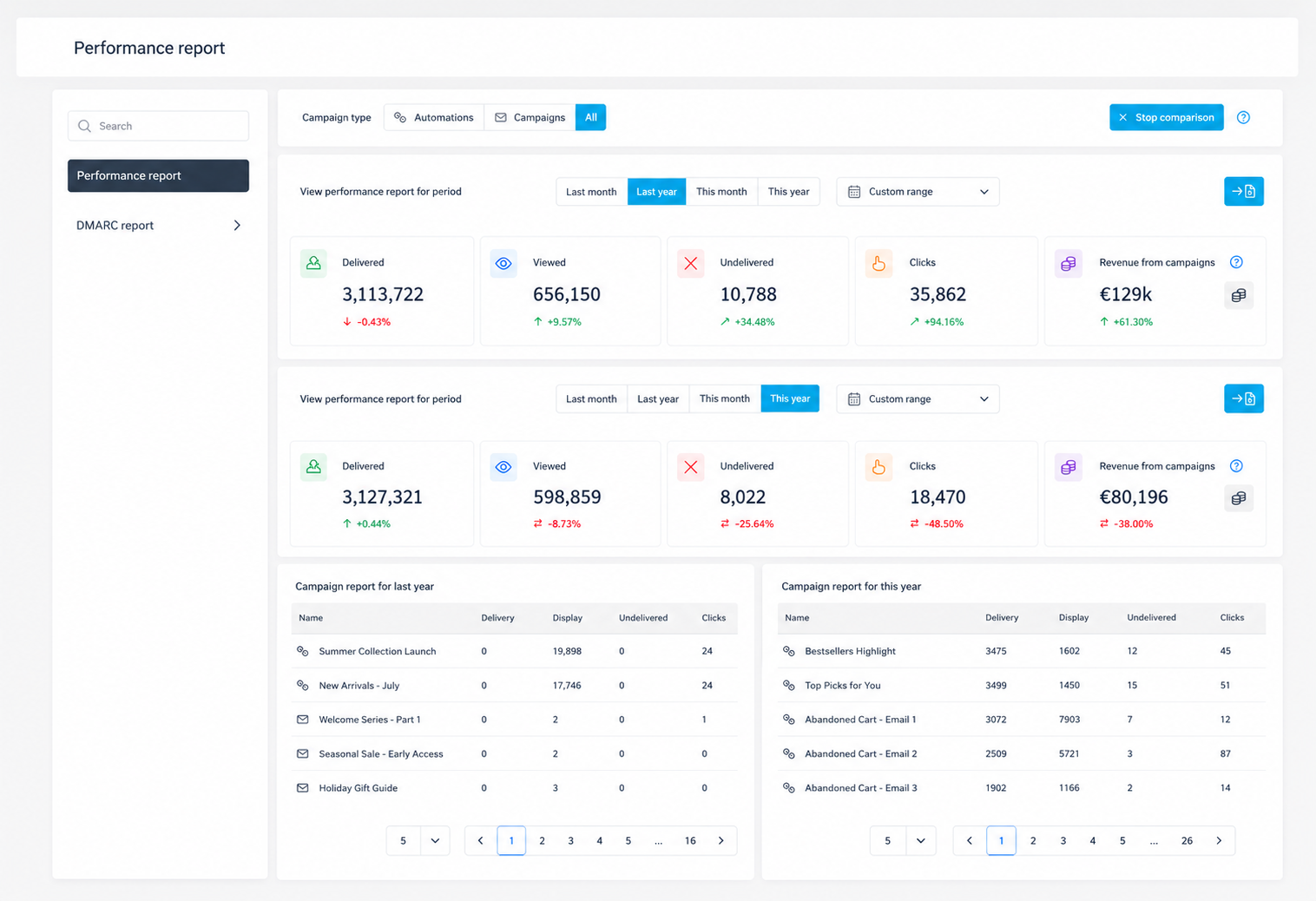The image size is (1316, 901).
Task: Export the this year report via the export icon
Action: tap(1243, 398)
